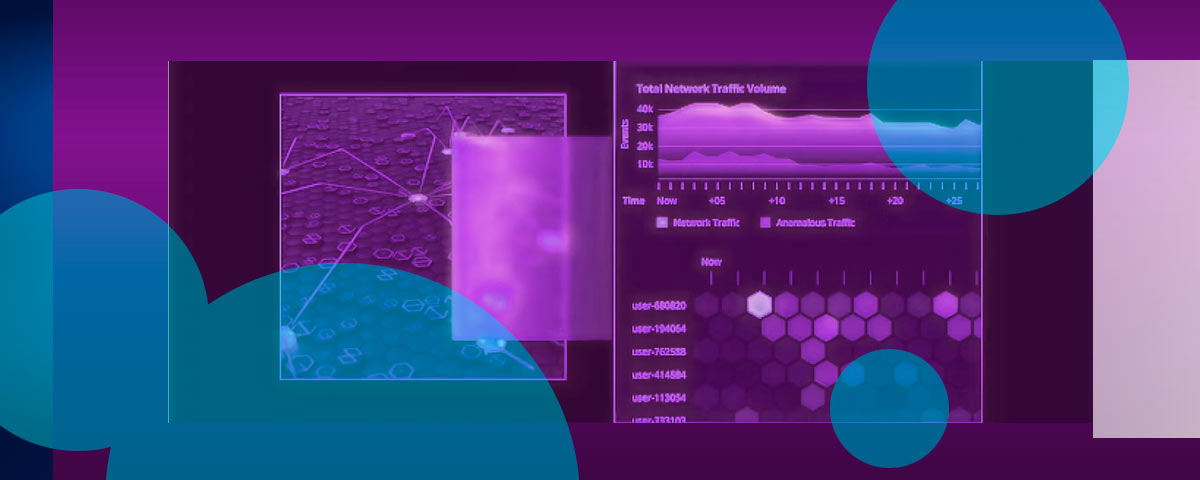Click the central glowing node in network map
The width and height of the screenshot is (1200, 480).
click(417, 200)
